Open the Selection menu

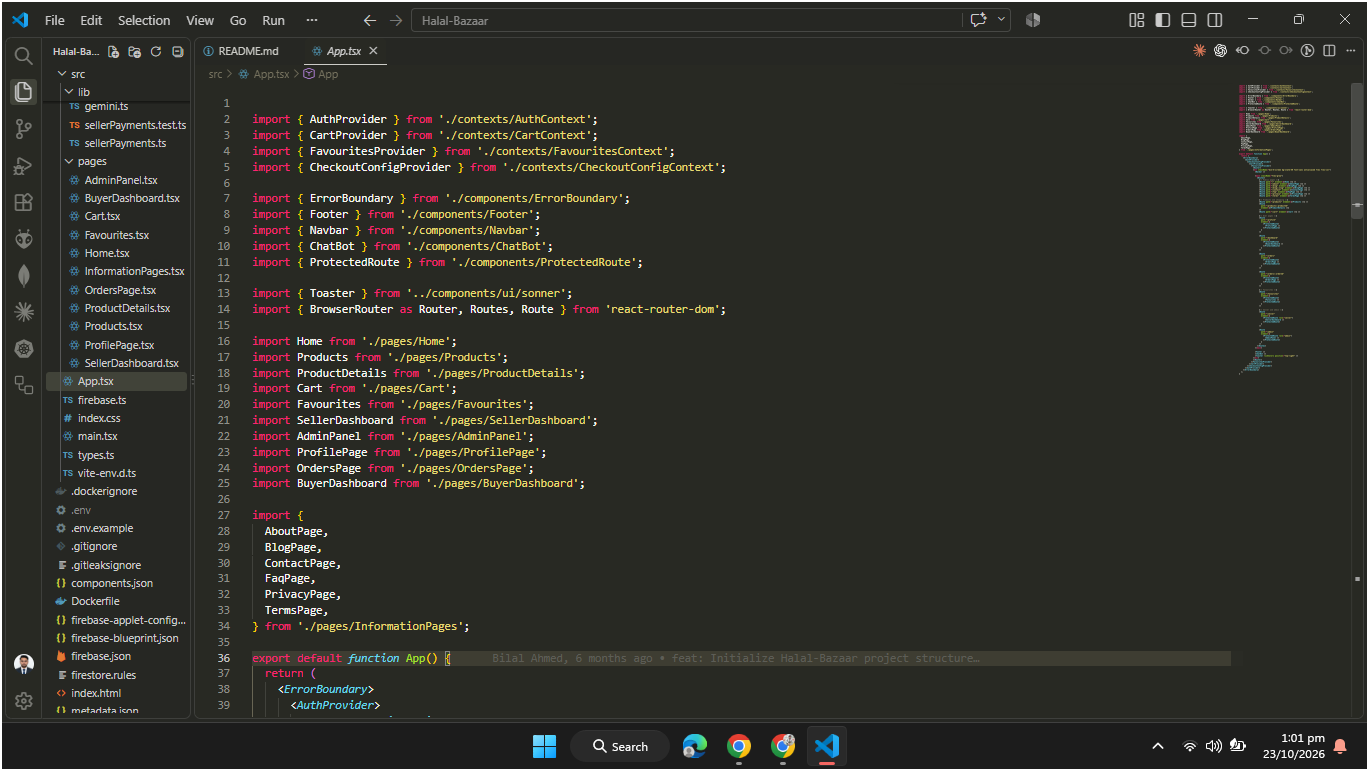click(x=144, y=20)
